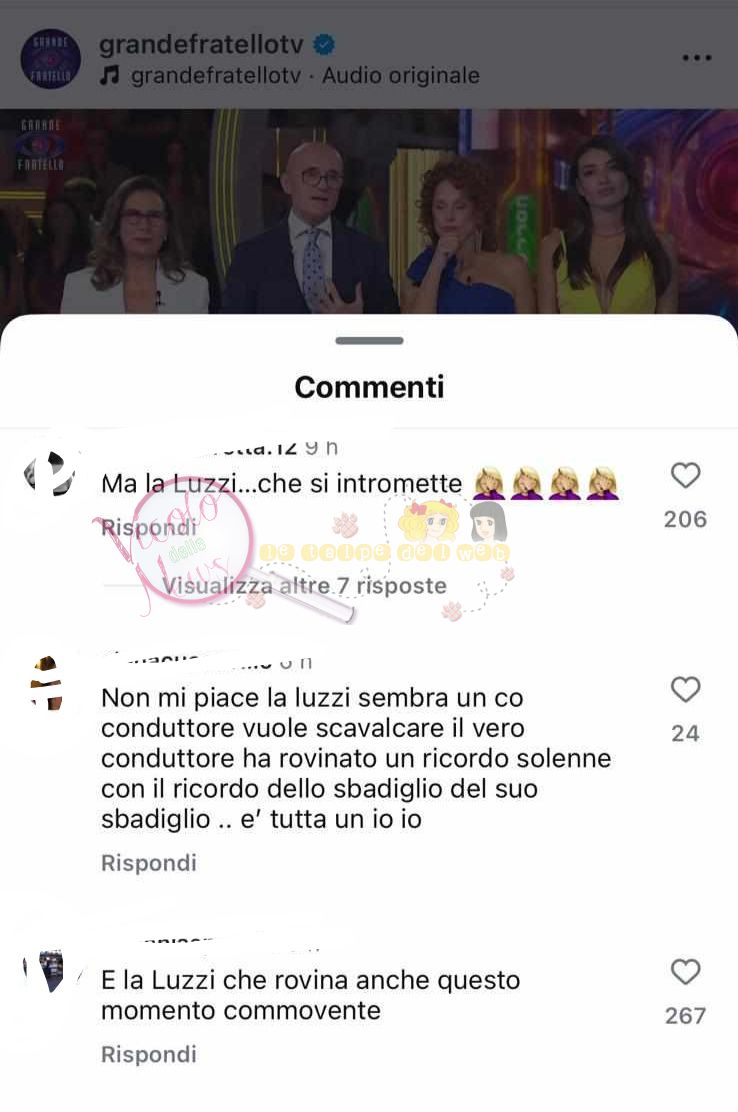The height and width of the screenshot is (1112, 738).
Task: Open the third commenter's avatar
Action: [x=47, y=971]
